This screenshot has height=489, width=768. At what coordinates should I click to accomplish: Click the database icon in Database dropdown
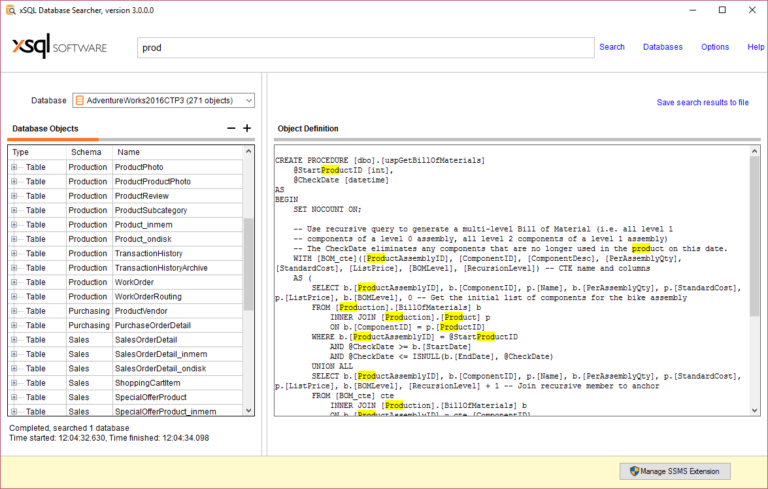pos(80,100)
